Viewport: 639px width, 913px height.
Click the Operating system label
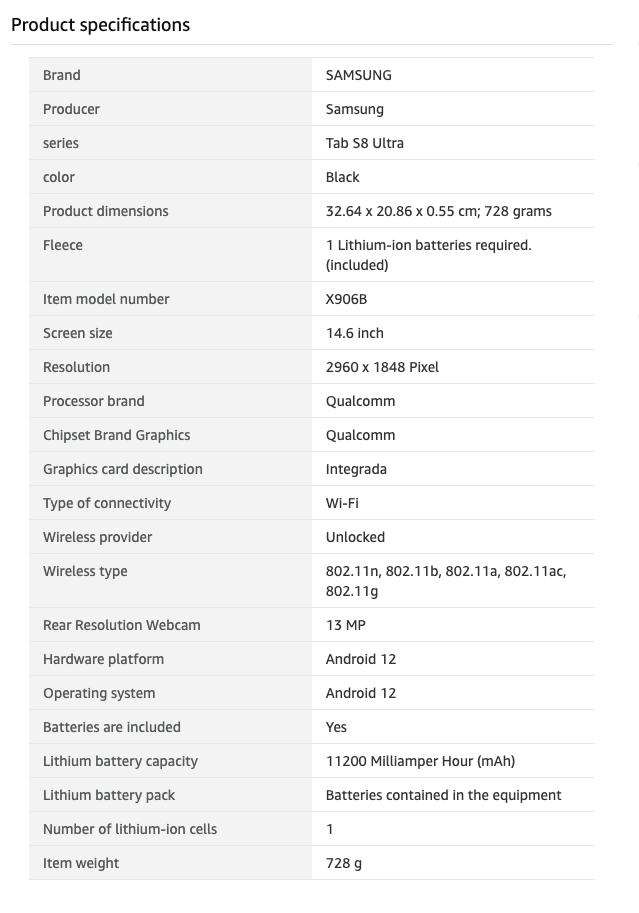pos(99,693)
